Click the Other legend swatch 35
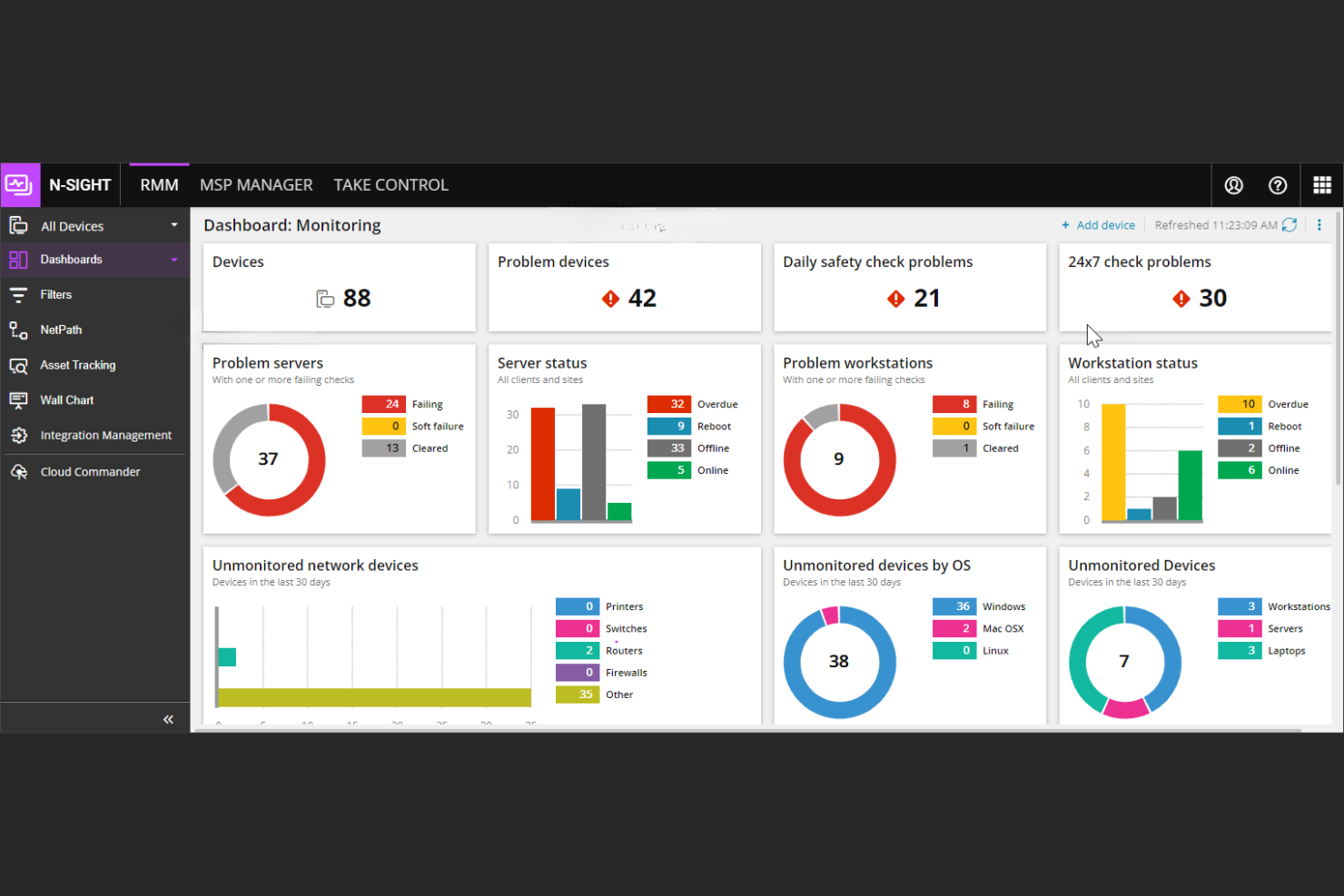 pos(578,694)
